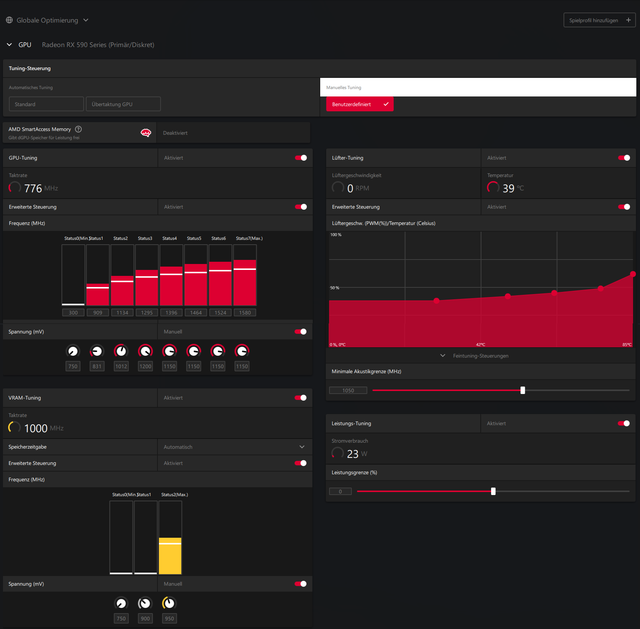This screenshot has width=640, height=629.
Task: Click the VRAM 900 voltage input field
Action: pyautogui.click(x=145, y=618)
